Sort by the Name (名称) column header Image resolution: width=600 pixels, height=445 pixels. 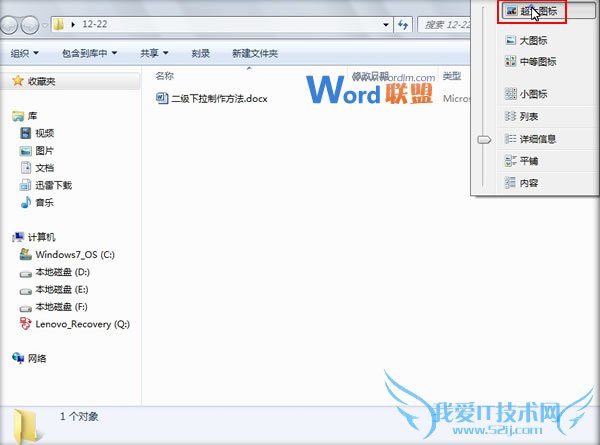tap(165, 76)
